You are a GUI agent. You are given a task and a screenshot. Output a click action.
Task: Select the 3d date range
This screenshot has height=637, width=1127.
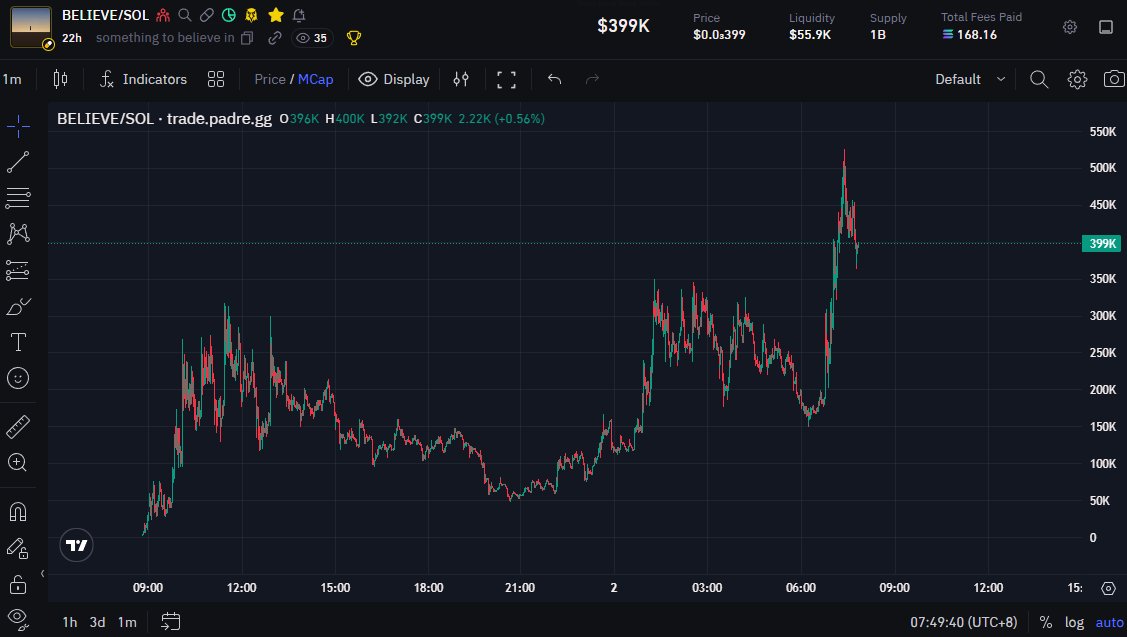coord(97,622)
